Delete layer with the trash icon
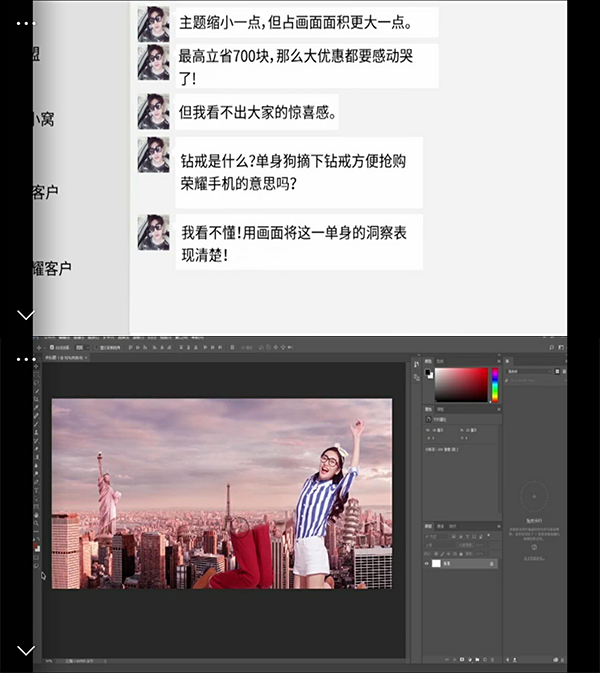Image resolution: width=600 pixels, height=673 pixels. coord(492,660)
